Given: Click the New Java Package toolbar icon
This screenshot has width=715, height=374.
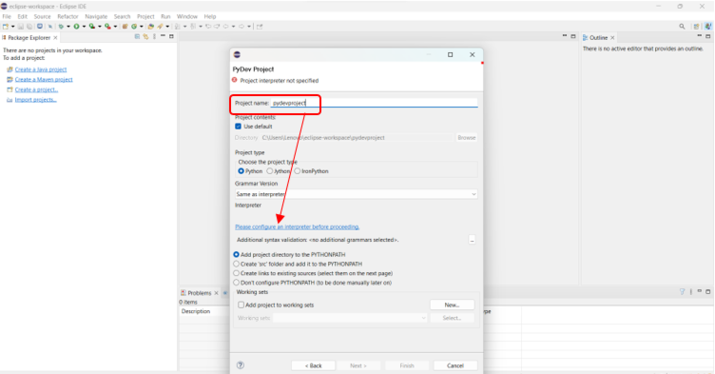Looking at the screenshot, I should (x=125, y=26).
